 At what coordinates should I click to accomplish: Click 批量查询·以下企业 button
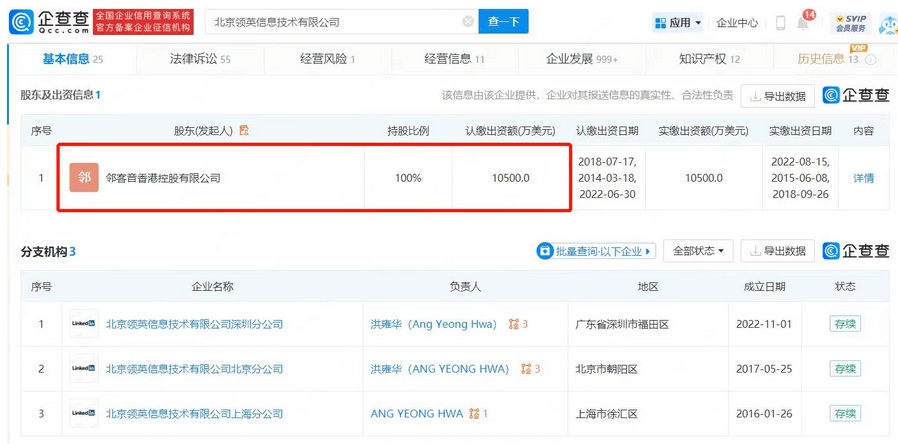(596, 251)
